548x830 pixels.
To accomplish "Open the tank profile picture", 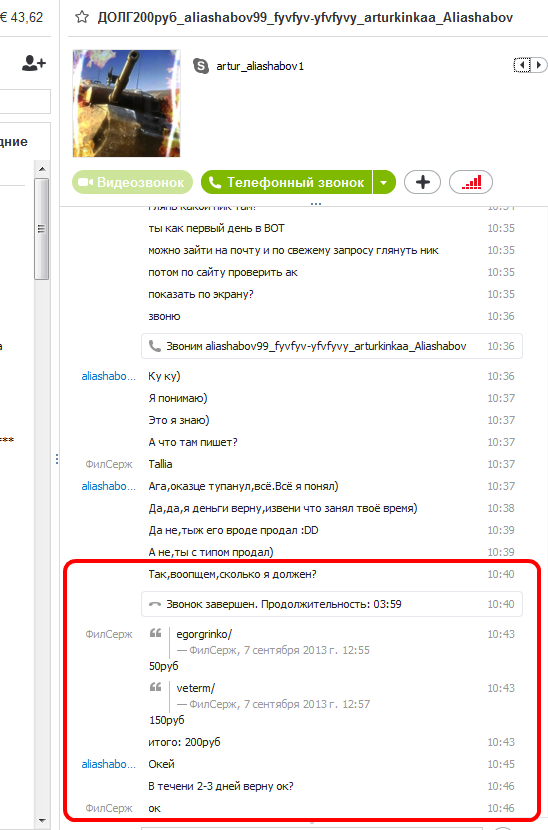I will click(127, 103).
